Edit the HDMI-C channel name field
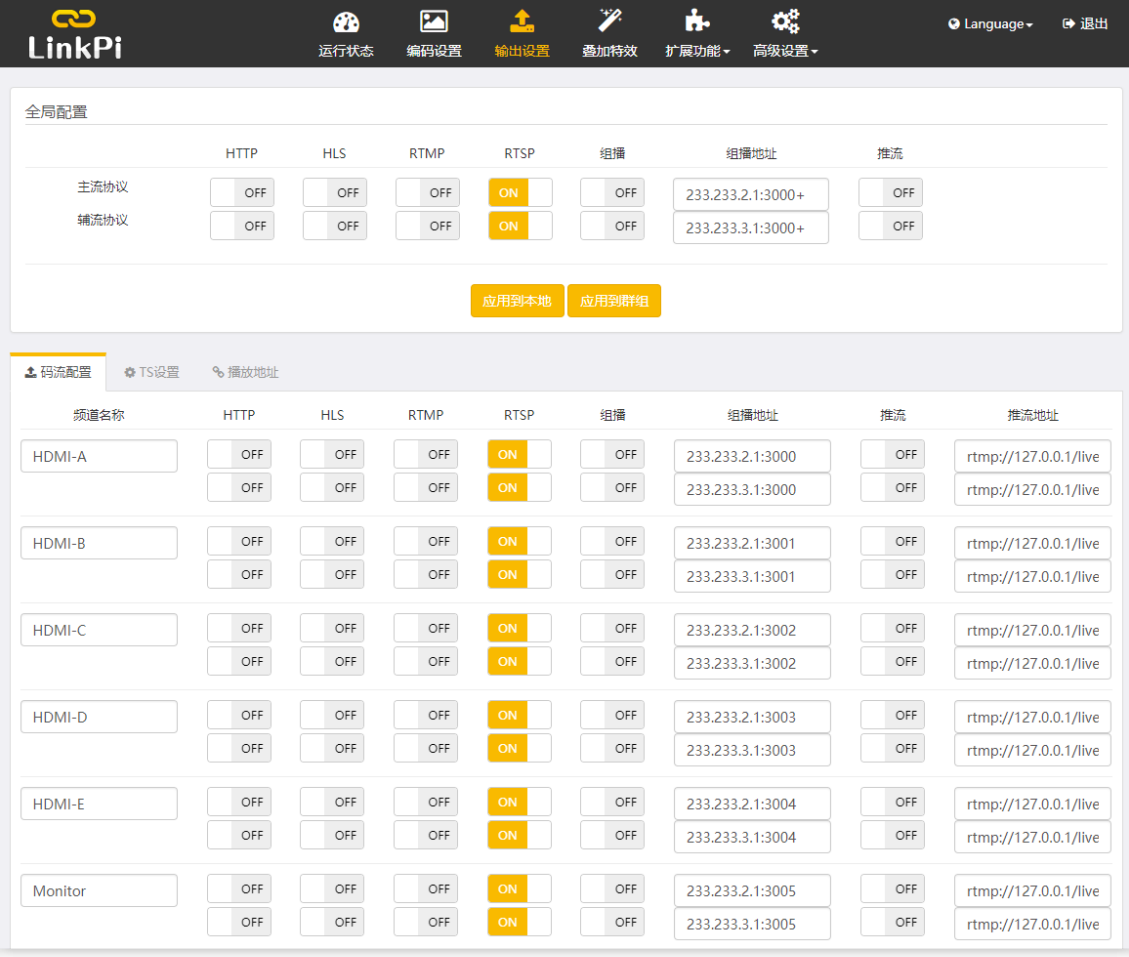The height and width of the screenshot is (957, 1129). point(99,630)
